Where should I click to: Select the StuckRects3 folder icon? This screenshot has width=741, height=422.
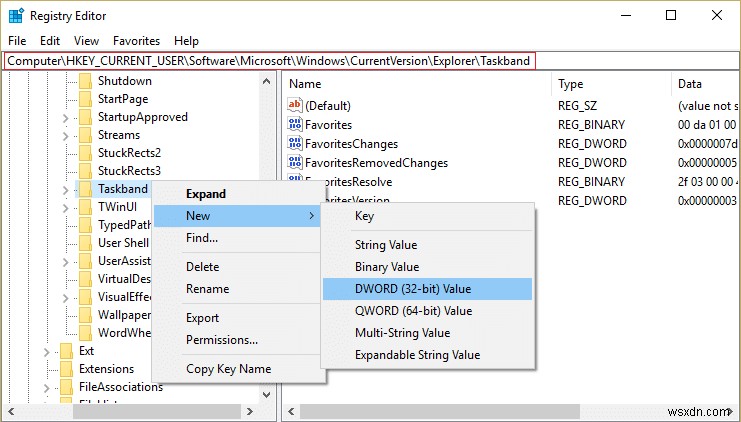click(x=86, y=171)
